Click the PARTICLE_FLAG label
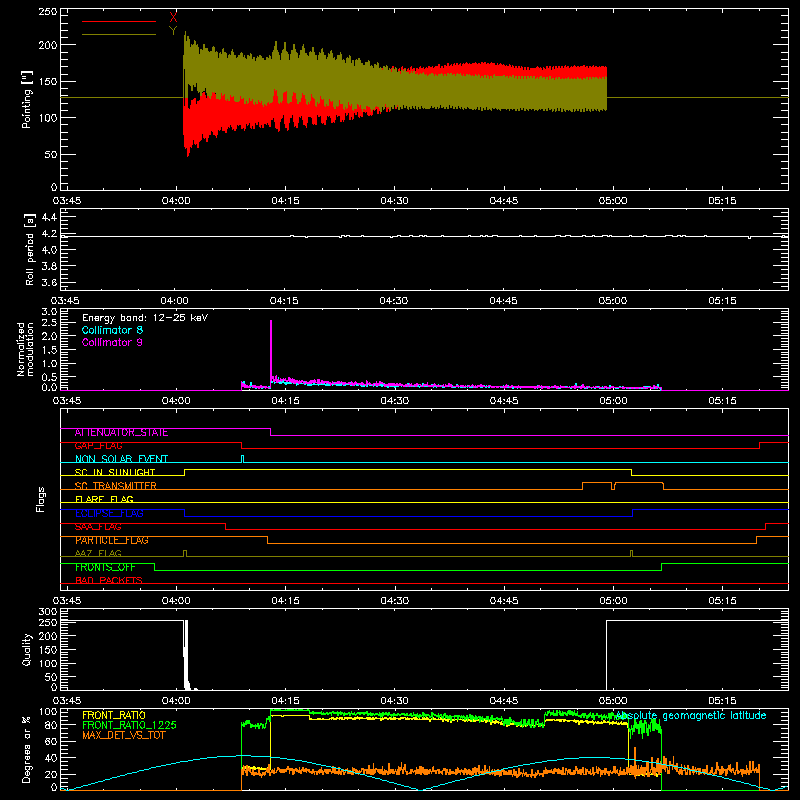Screen dimensions: 800x800 [x=112, y=540]
